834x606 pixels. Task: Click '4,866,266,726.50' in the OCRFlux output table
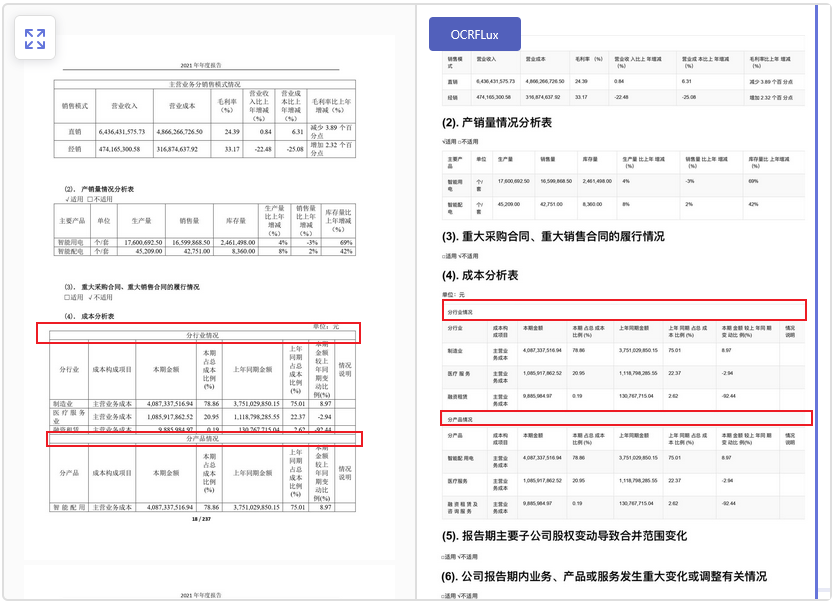click(x=545, y=81)
